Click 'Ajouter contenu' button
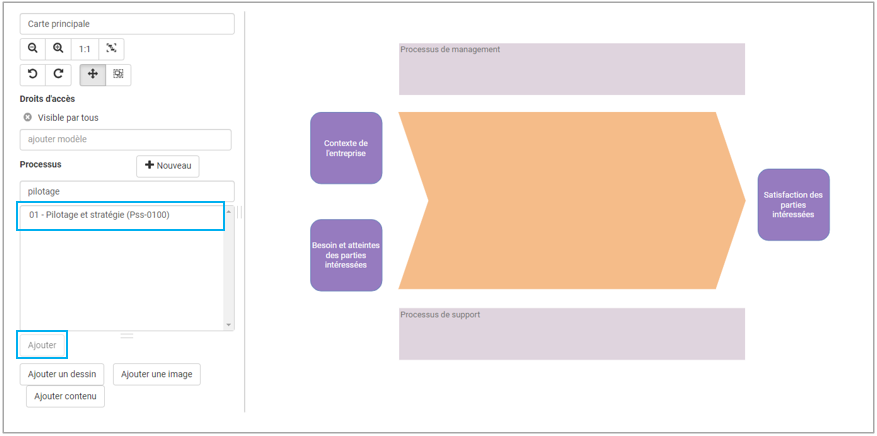The image size is (877, 436). tap(65, 397)
